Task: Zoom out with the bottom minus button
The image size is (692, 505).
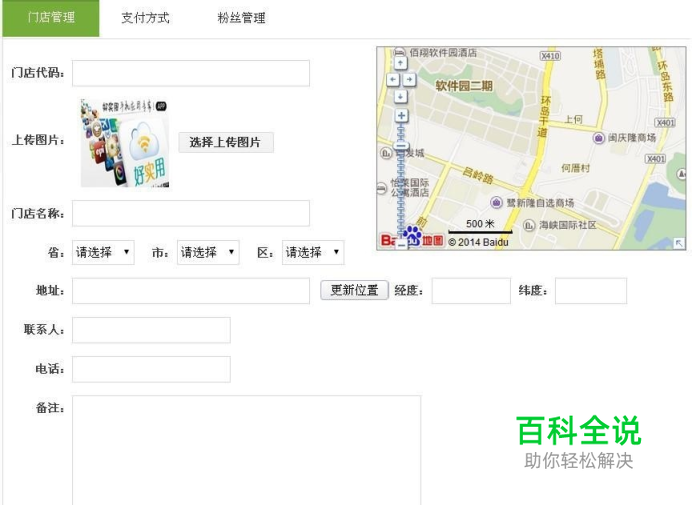Action: pos(401,244)
